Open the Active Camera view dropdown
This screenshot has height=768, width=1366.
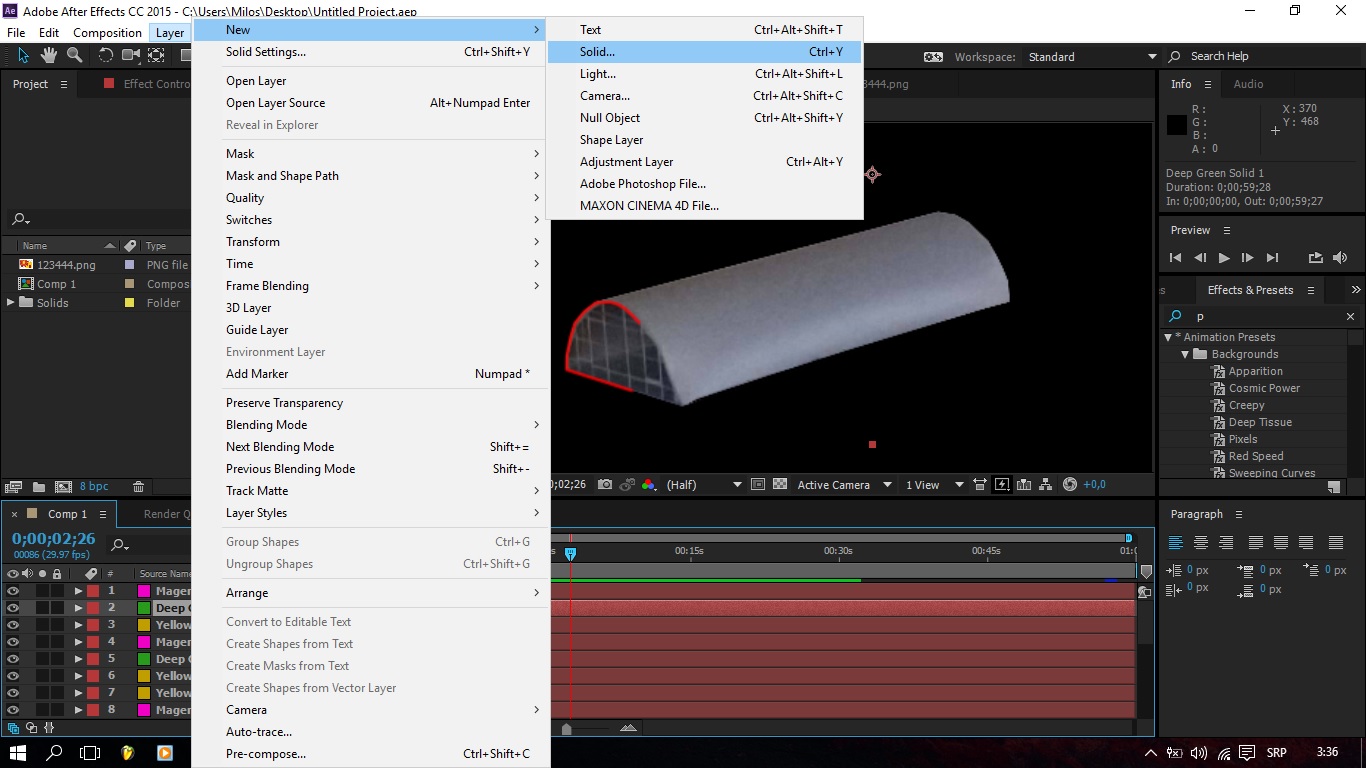[x=844, y=485]
